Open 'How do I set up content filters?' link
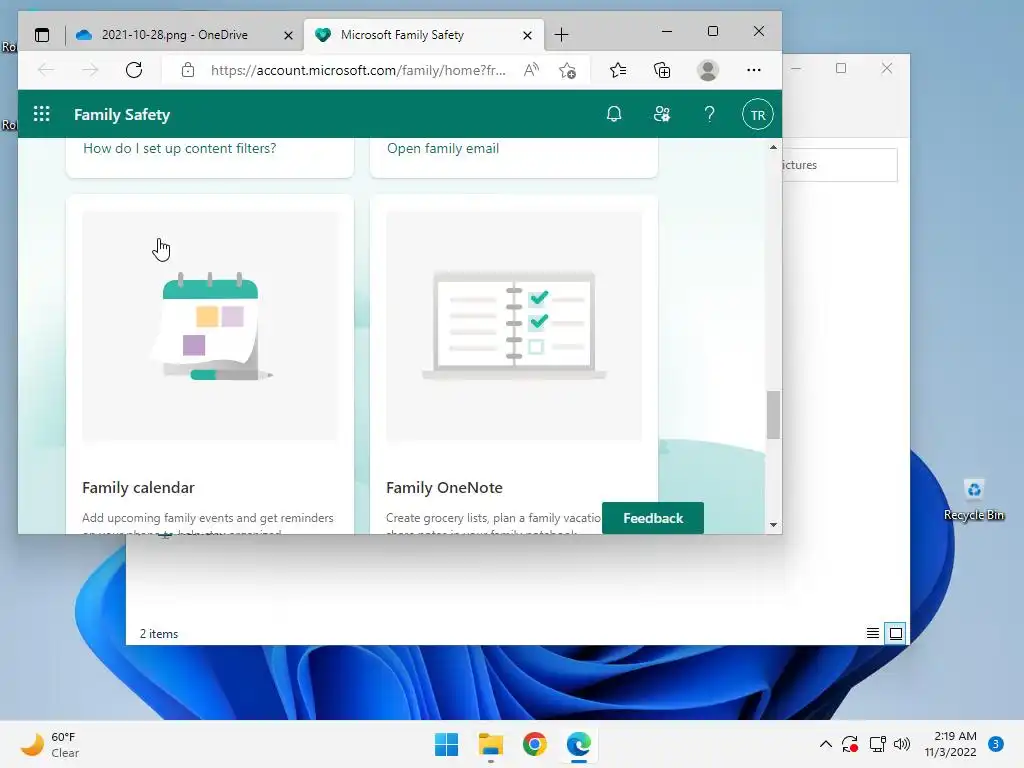Viewport: 1024px width, 768px height. click(180, 148)
